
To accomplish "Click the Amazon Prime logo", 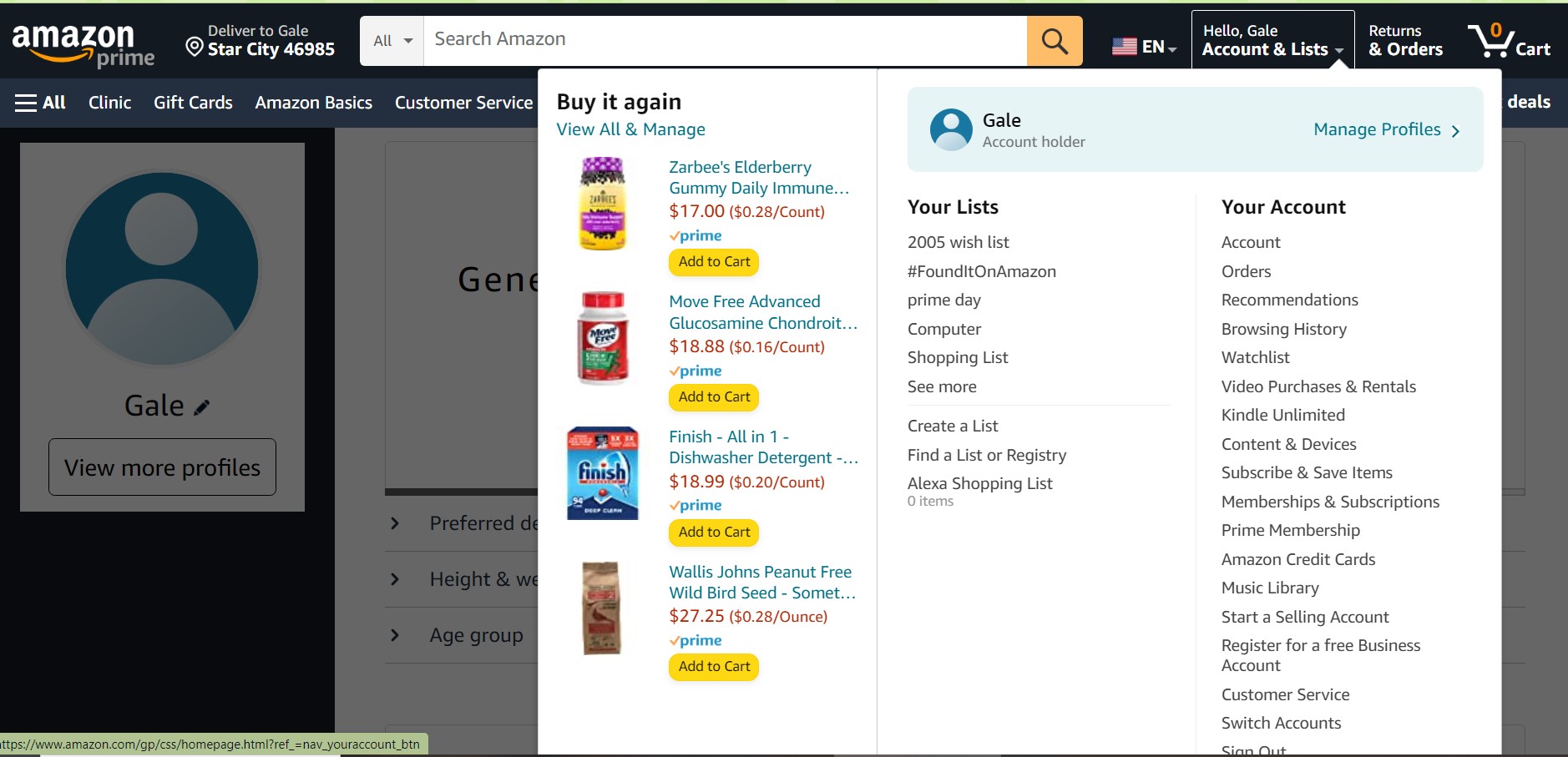I will [x=83, y=43].
